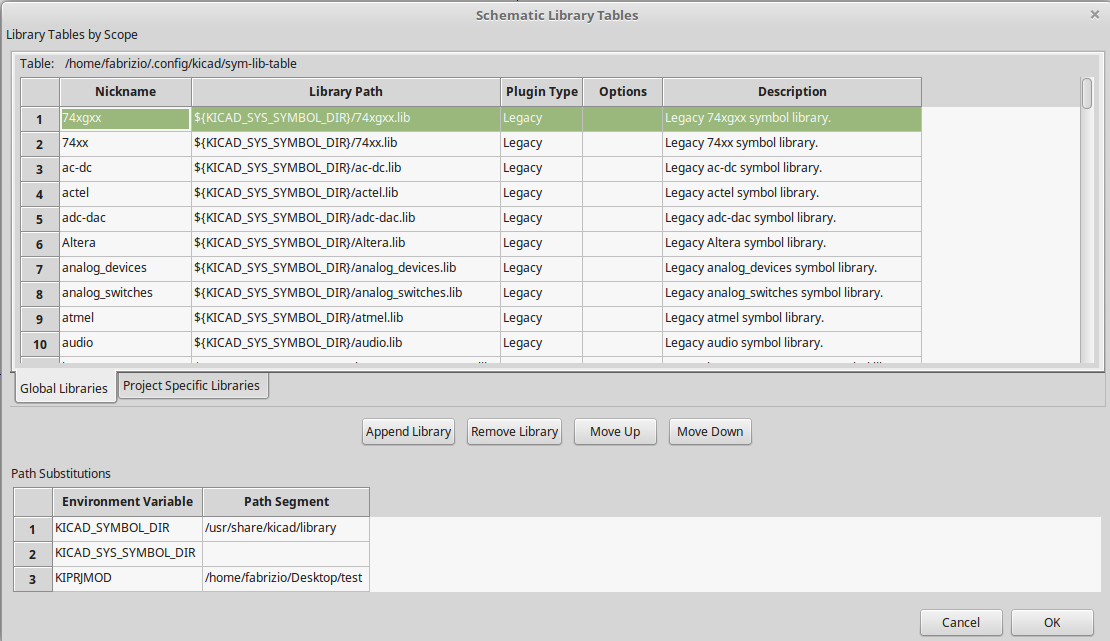
Task: Select row header number 6 for Altera
Action: [40, 244]
